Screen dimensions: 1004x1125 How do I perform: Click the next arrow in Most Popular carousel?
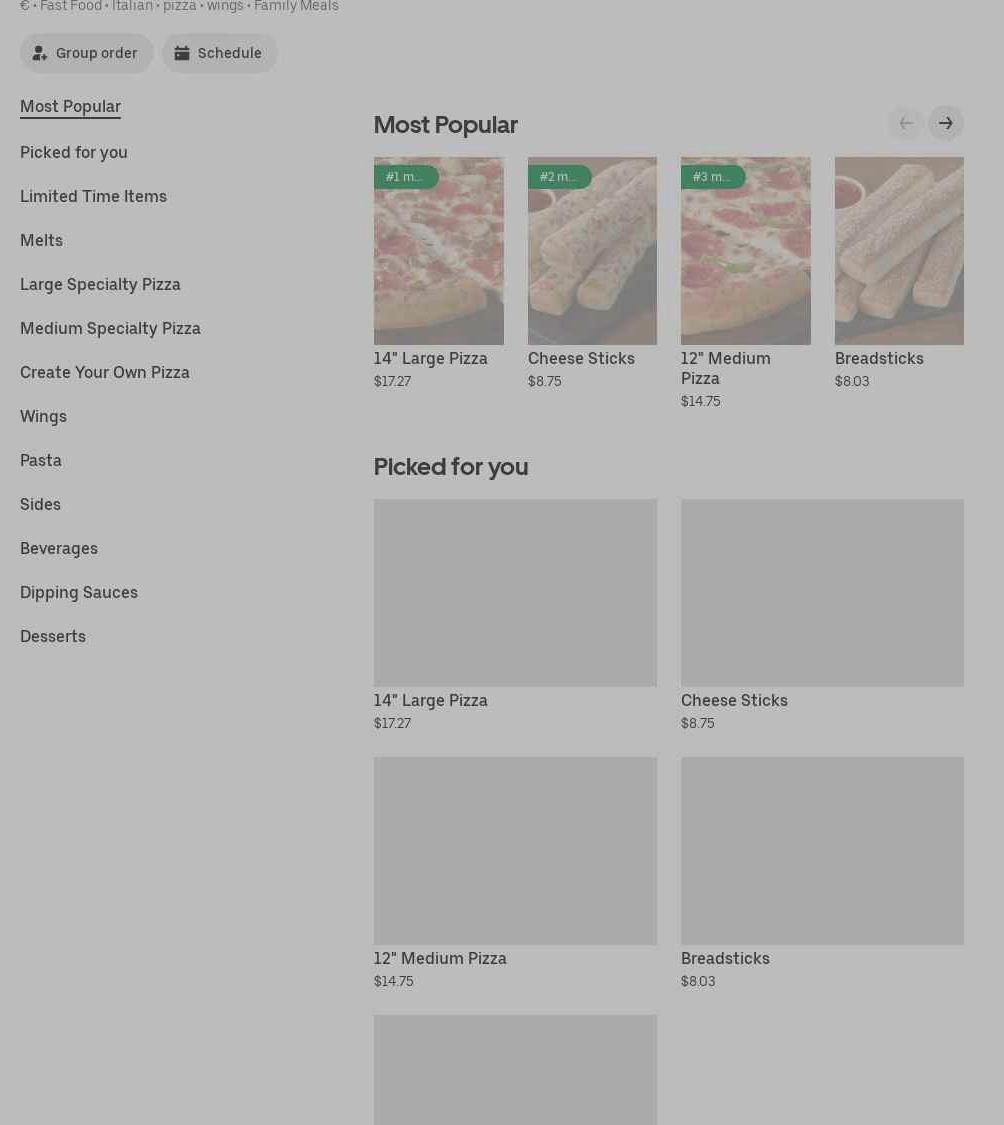(x=945, y=123)
